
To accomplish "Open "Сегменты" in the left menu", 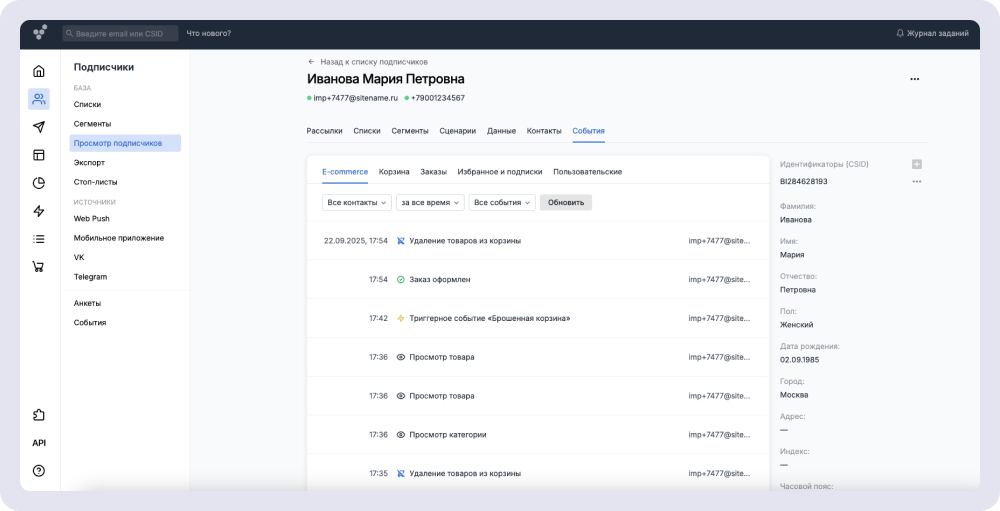I will [x=92, y=123].
